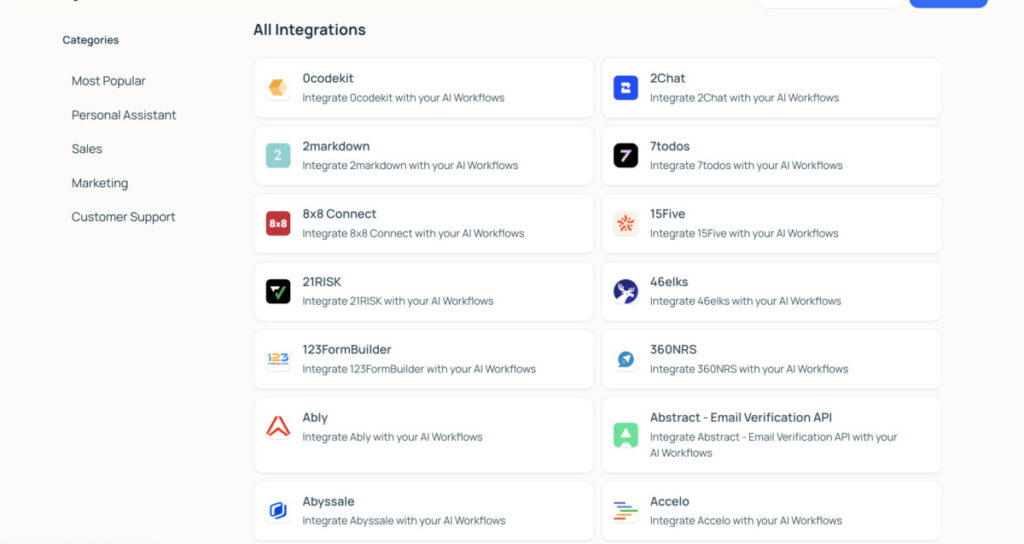Open the 46elks integration title
1024x544 pixels.
(669, 282)
